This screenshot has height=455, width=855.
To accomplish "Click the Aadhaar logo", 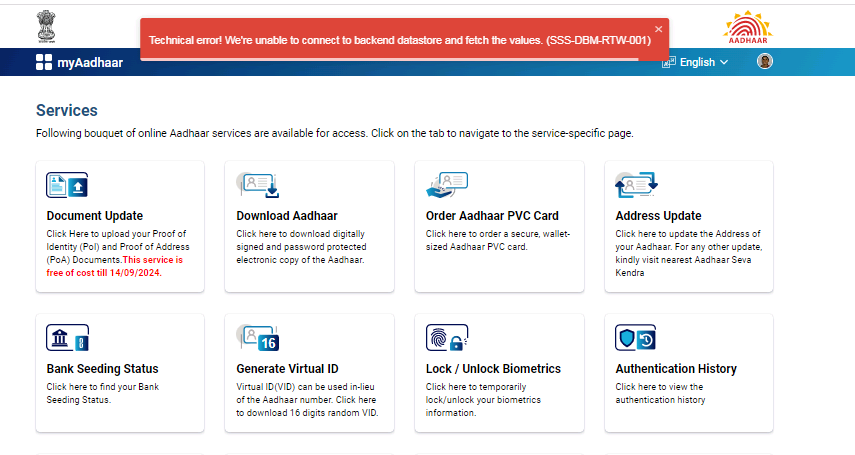I will click(748, 27).
